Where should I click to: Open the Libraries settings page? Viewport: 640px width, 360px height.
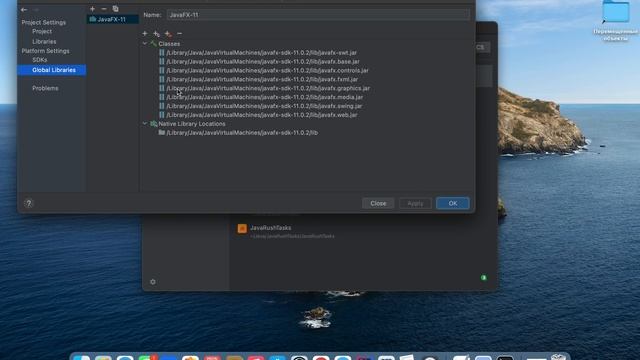click(44, 42)
